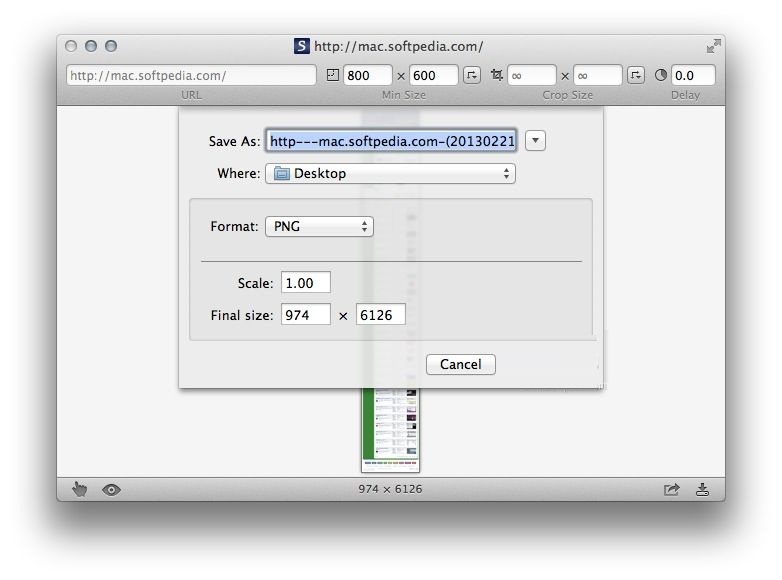Click the Save As filename field
This screenshot has height=580, width=782.
tap(392, 141)
